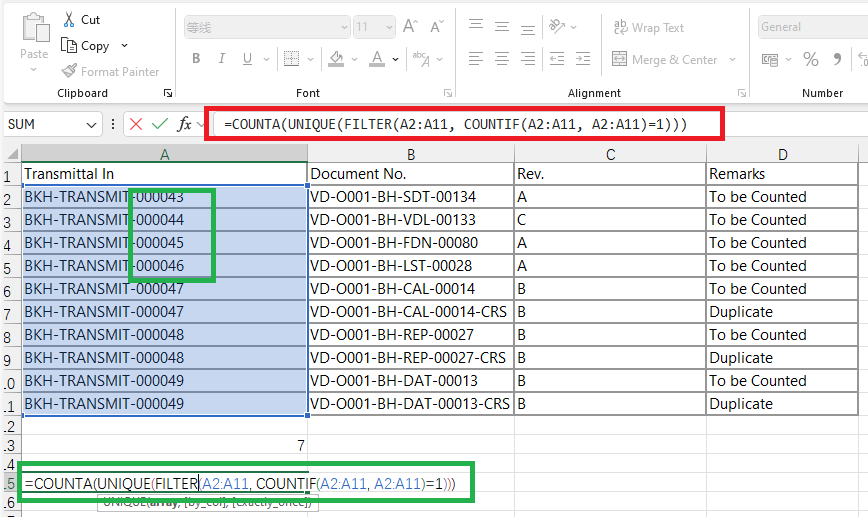The width and height of the screenshot is (868, 517).
Task: Toggle Bold formatting
Action: 196,59
